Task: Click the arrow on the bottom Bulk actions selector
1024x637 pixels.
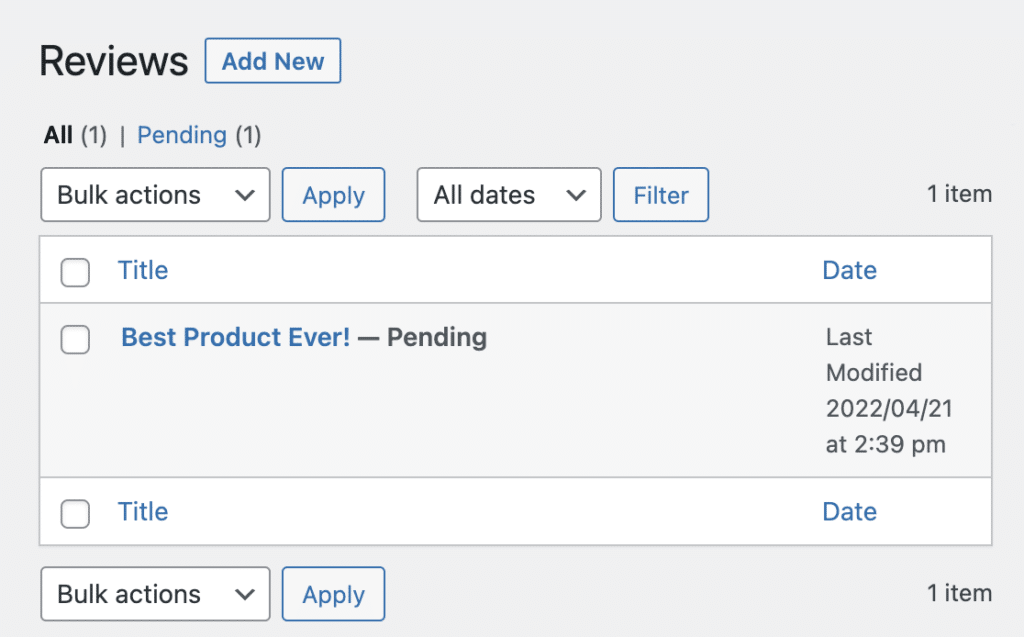Action: pyautogui.click(x=246, y=594)
